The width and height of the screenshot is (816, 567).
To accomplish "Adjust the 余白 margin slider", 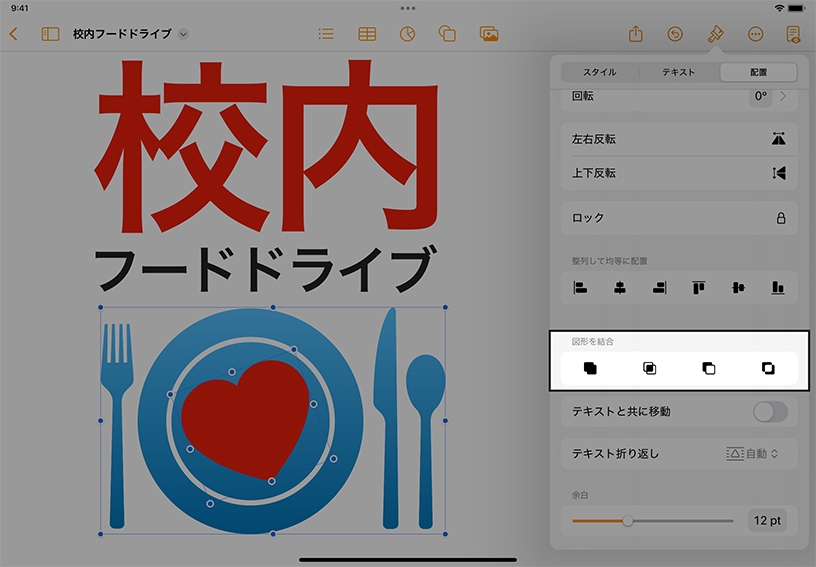I will 628,520.
